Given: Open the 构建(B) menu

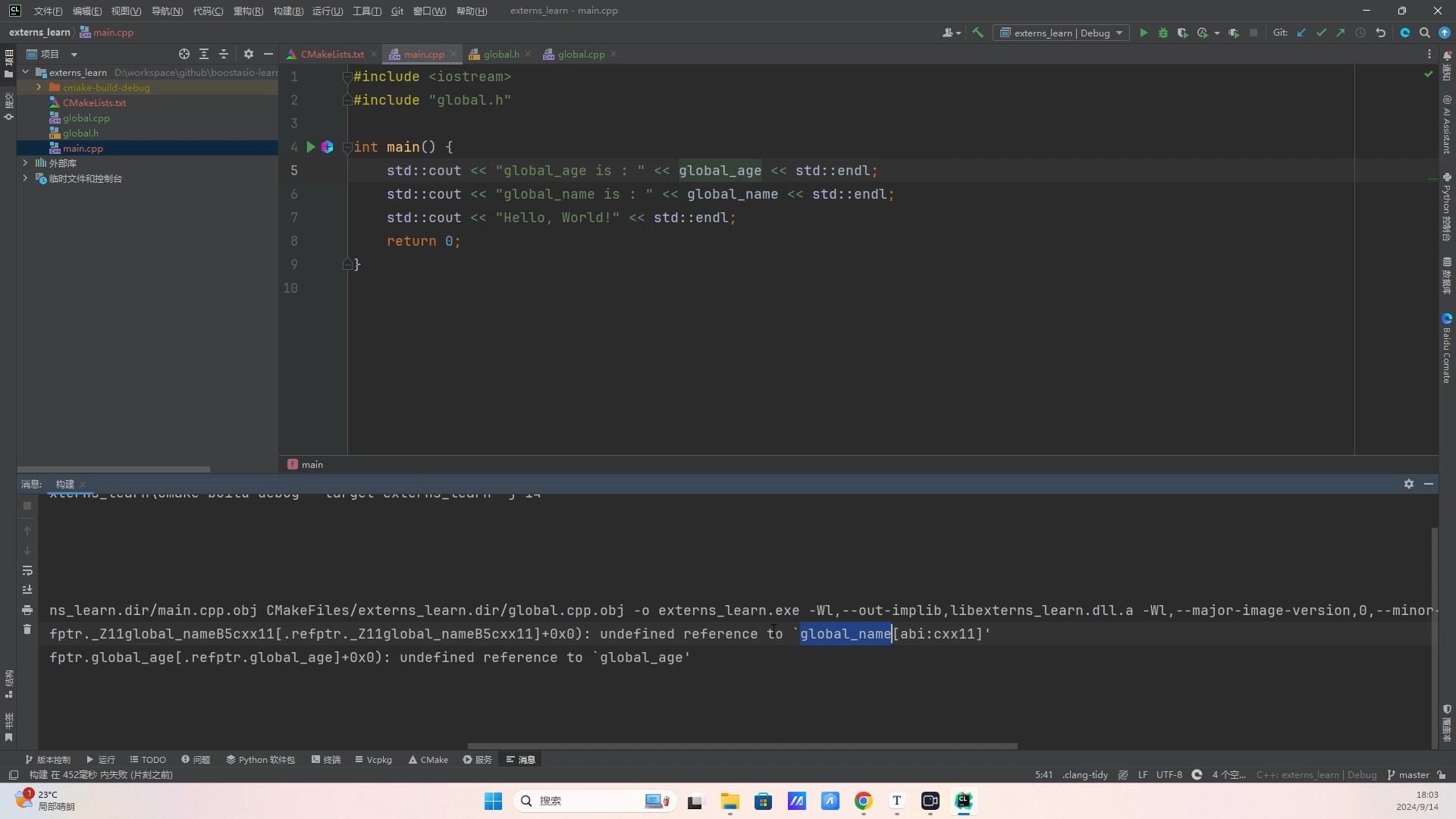Looking at the screenshot, I should click(x=287, y=11).
